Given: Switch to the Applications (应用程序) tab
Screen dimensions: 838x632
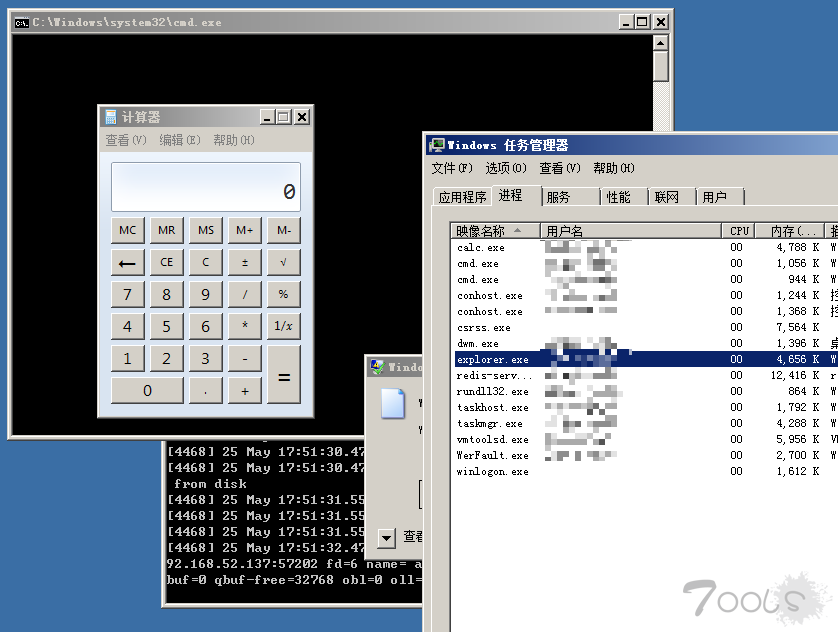Looking at the screenshot, I should (x=462, y=197).
